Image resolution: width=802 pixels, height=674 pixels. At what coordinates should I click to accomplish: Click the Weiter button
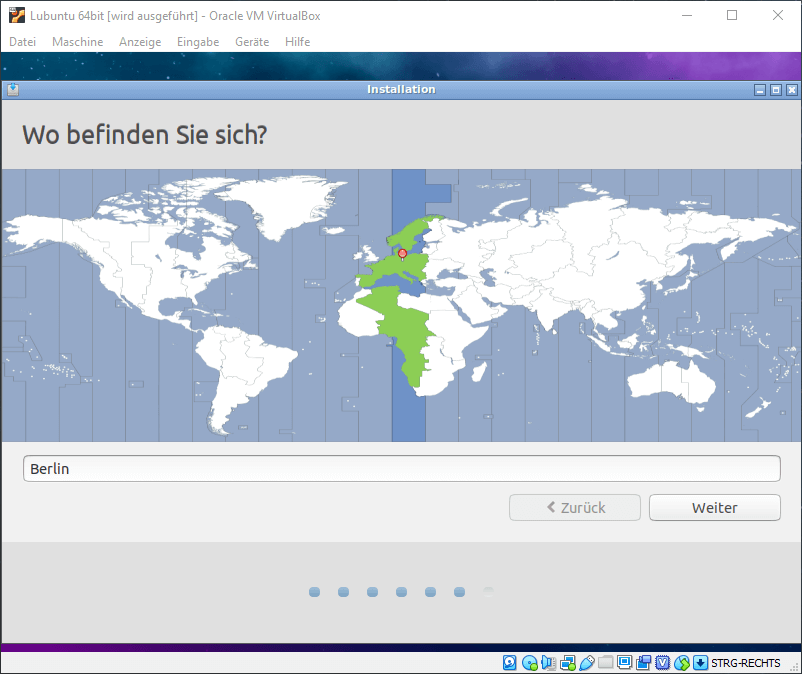click(x=715, y=507)
